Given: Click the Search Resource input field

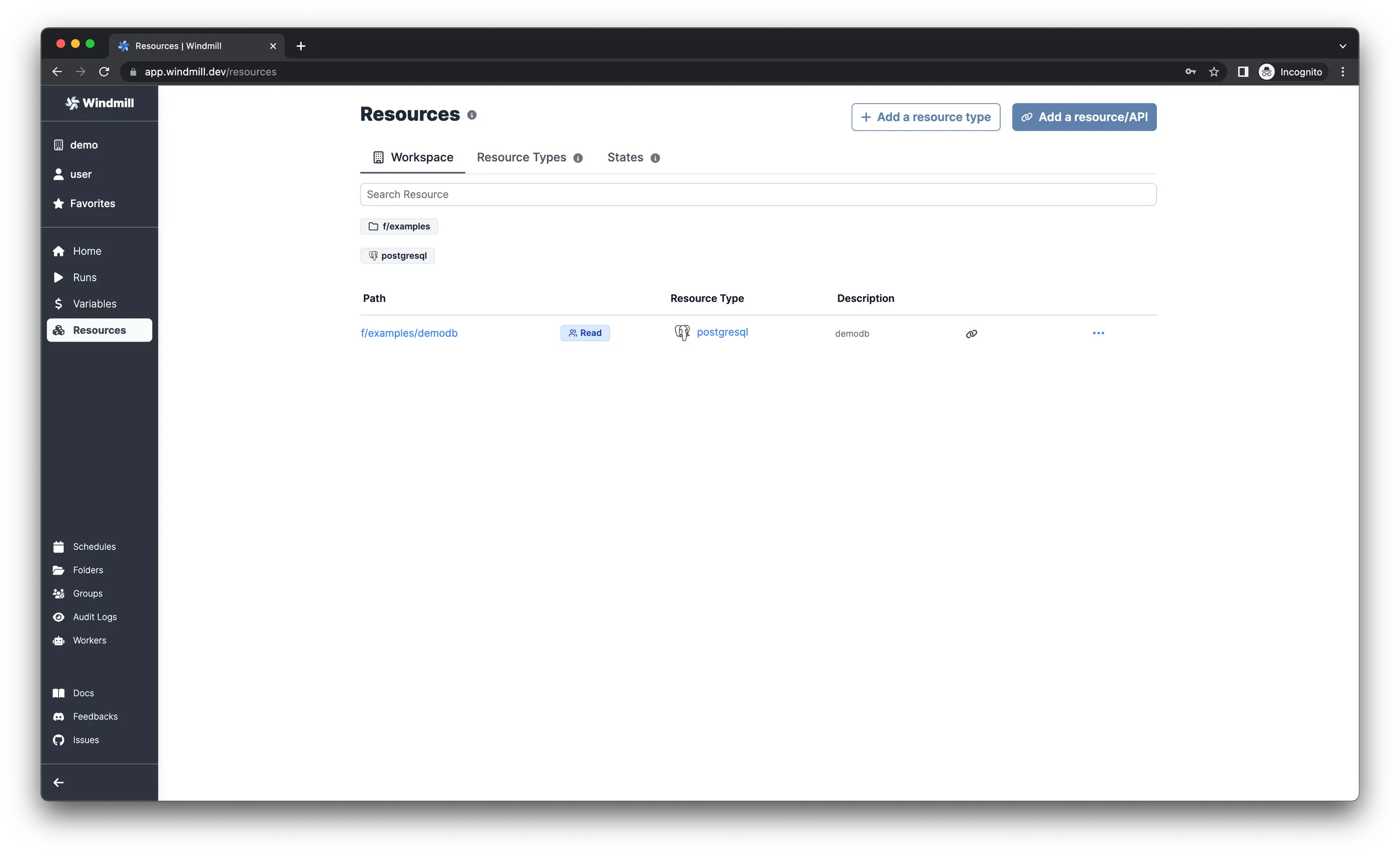Looking at the screenshot, I should [x=758, y=194].
